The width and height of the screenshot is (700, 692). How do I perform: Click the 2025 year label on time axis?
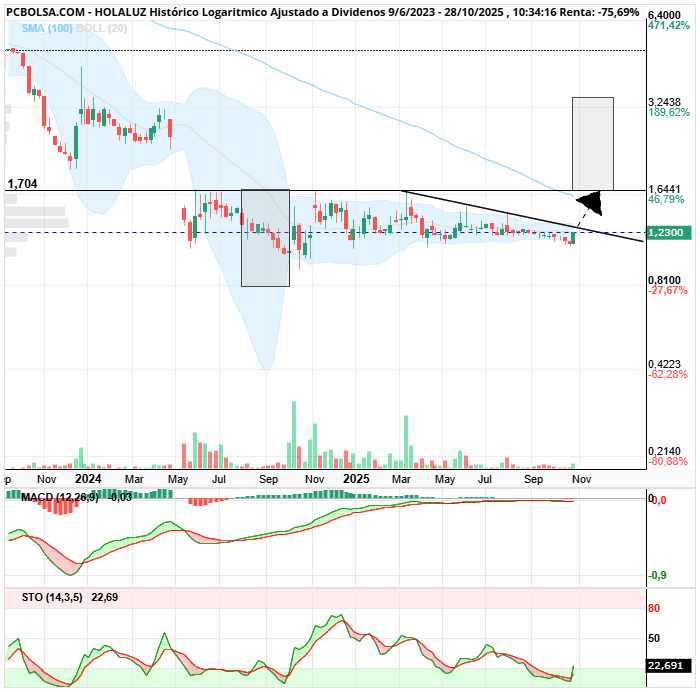356,478
